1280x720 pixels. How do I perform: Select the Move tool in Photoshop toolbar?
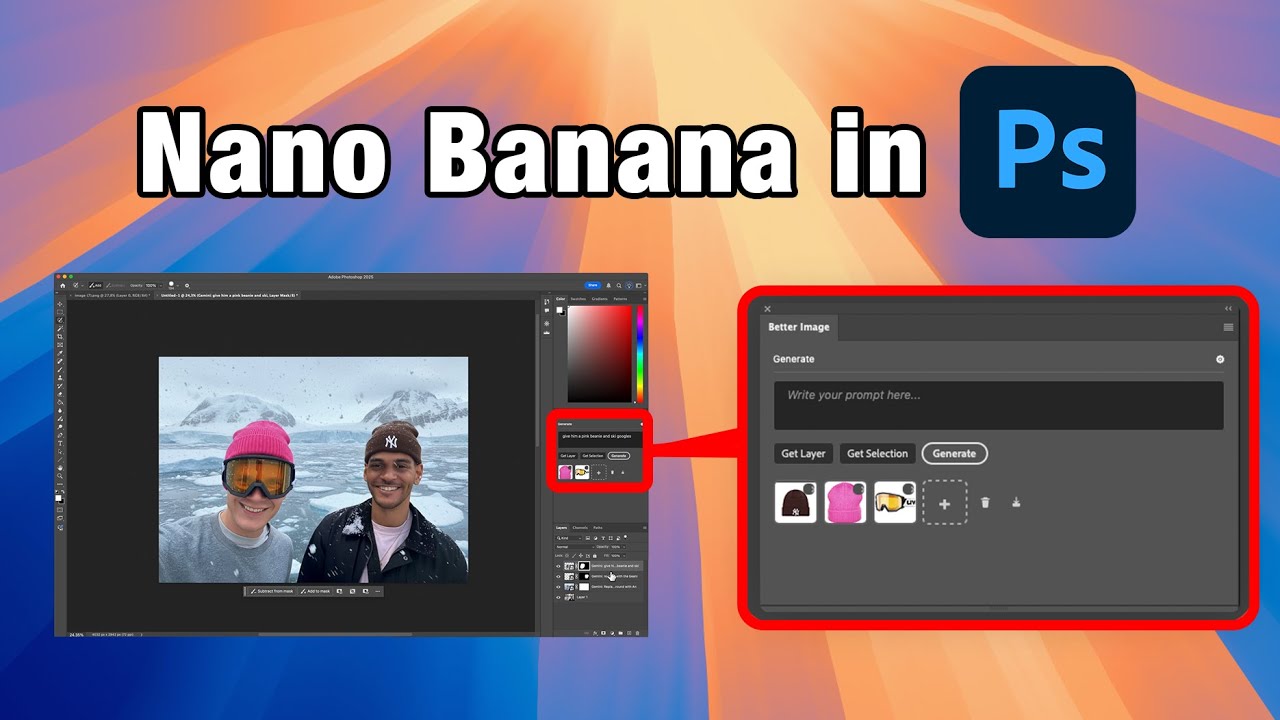click(x=60, y=304)
